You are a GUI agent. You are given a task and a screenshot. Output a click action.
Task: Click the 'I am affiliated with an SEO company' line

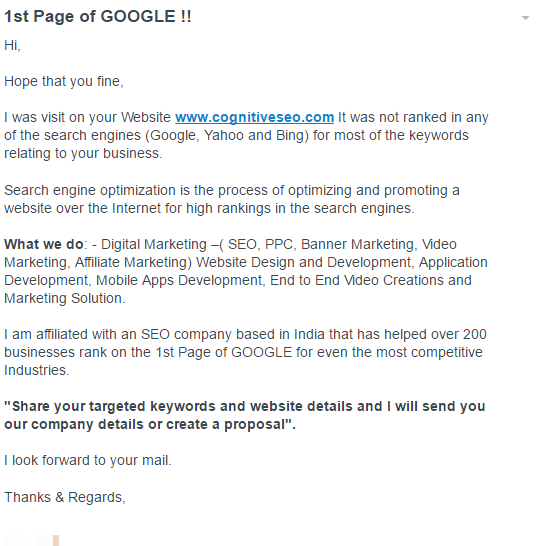(245, 334)
